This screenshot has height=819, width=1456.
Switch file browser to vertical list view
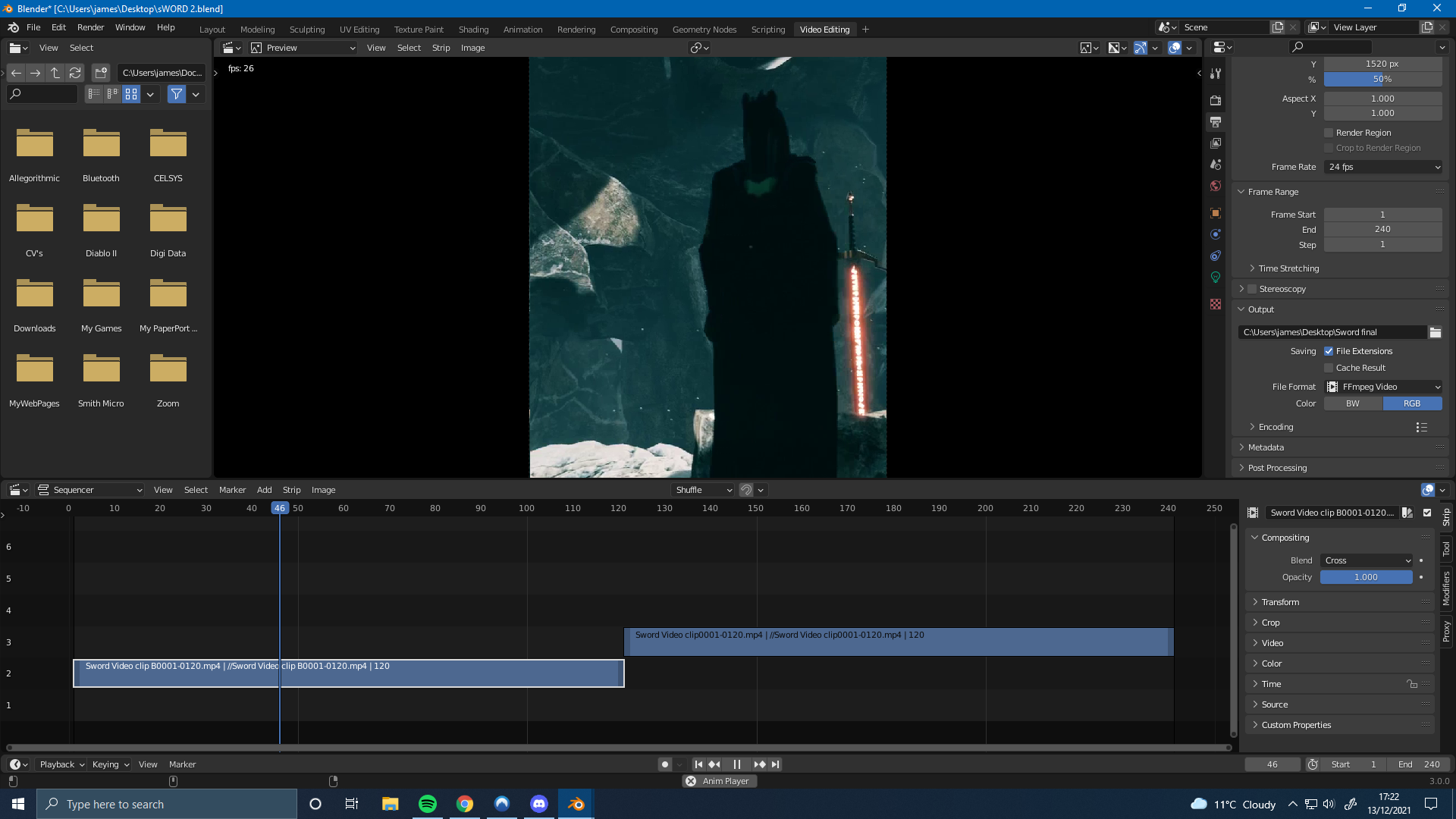[94, 94]
